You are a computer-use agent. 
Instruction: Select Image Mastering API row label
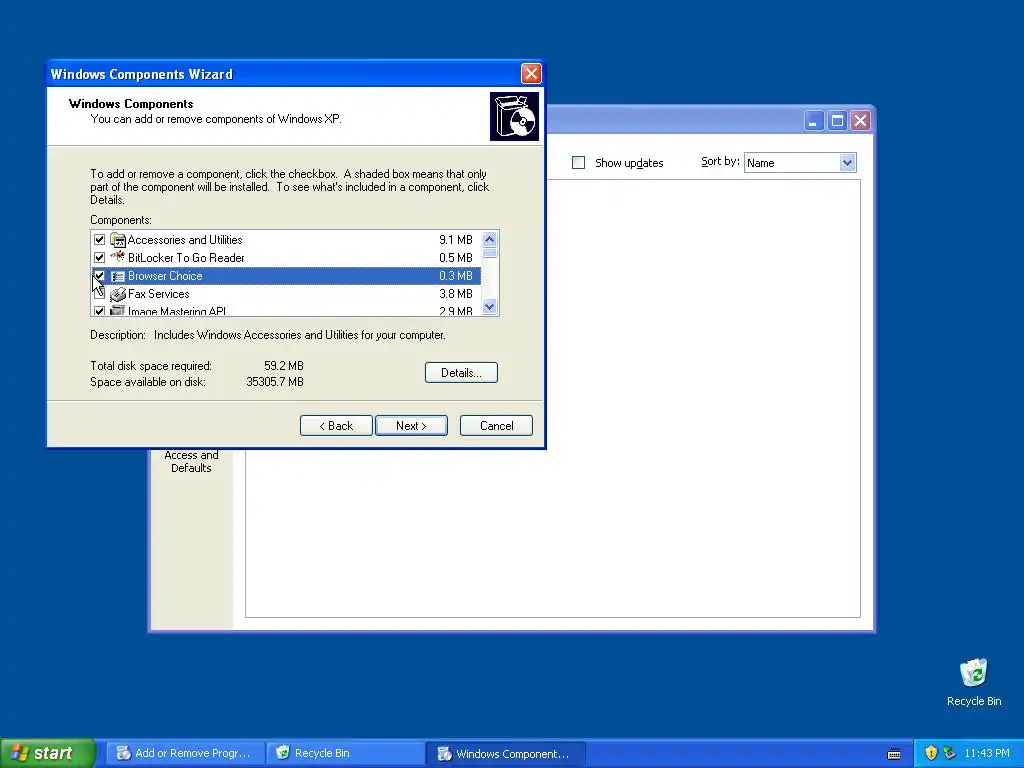tap(177, 312)
